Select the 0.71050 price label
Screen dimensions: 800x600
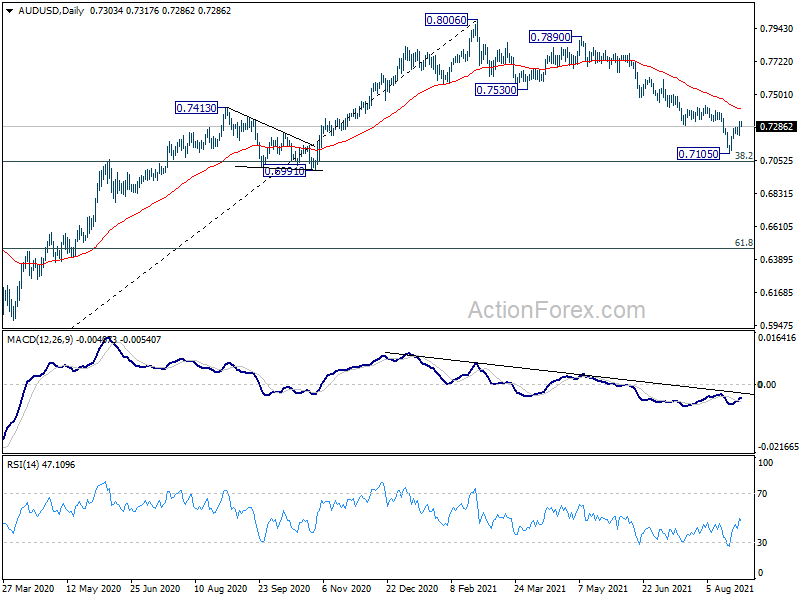tap(698, 154)
